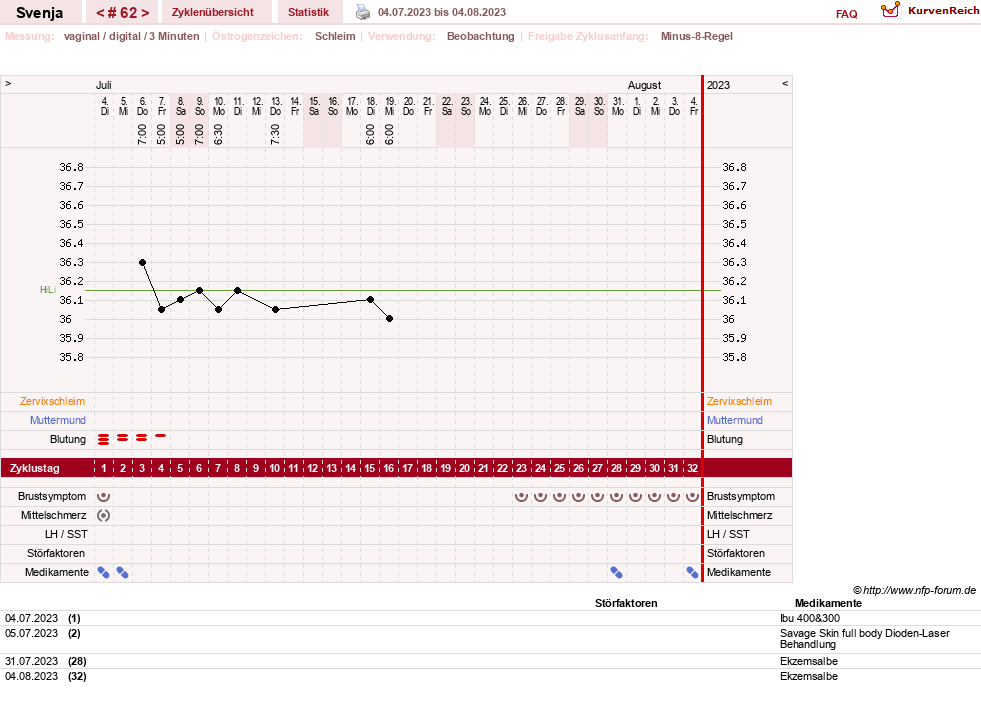Click the Medikamente pill icon on cycle day 28
981x716 pixels.
pos(616,572)
